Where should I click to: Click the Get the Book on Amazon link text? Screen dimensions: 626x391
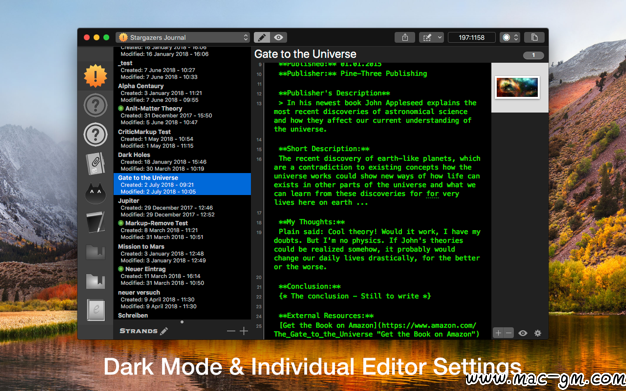tap(328, 325)
